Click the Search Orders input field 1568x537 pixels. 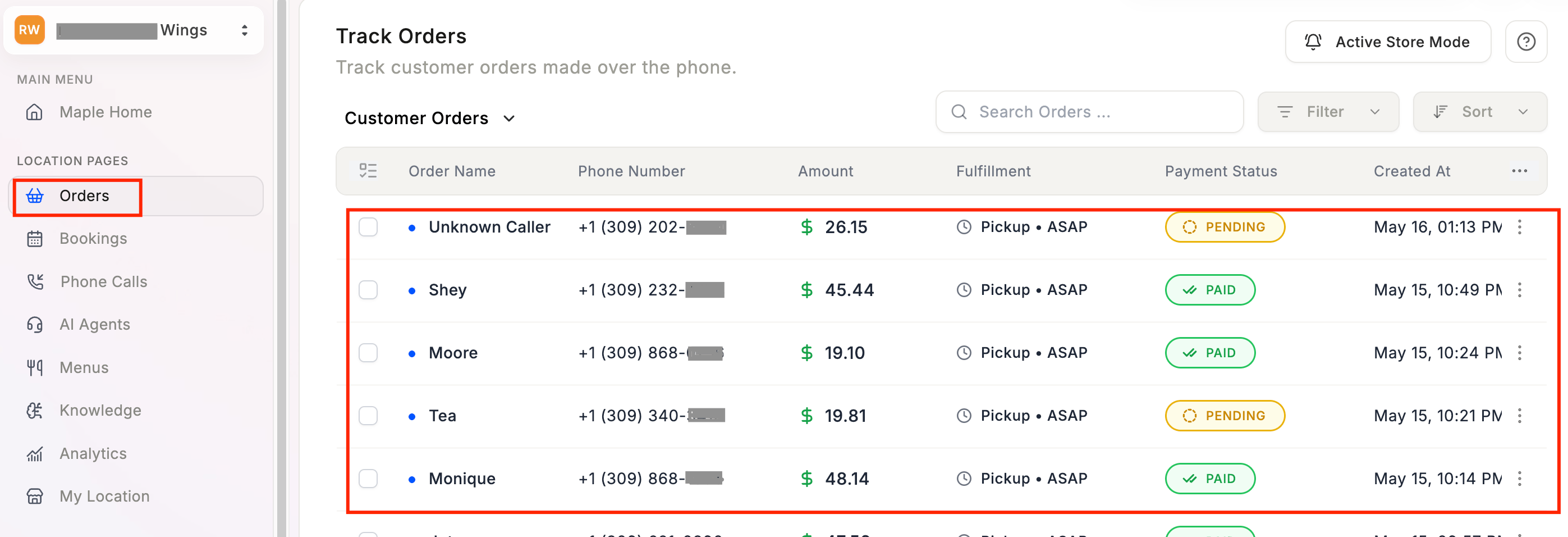[x=1089, y=112]
